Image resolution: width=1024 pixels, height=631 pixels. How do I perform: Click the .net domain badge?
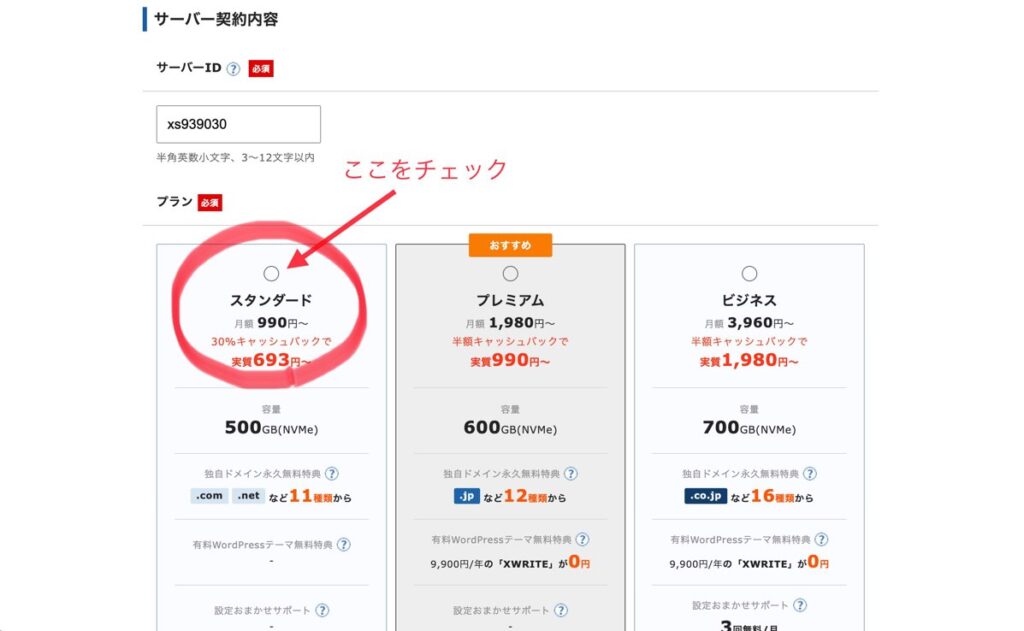(249, 496)
